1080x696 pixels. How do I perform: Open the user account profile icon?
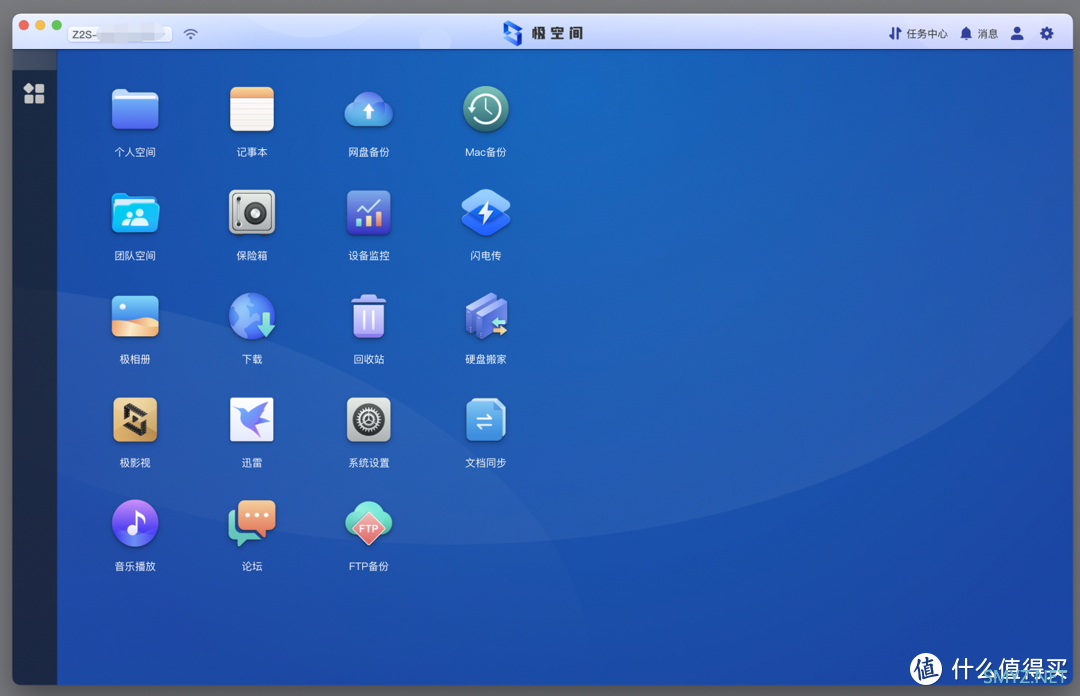(x=1017, y=33)
